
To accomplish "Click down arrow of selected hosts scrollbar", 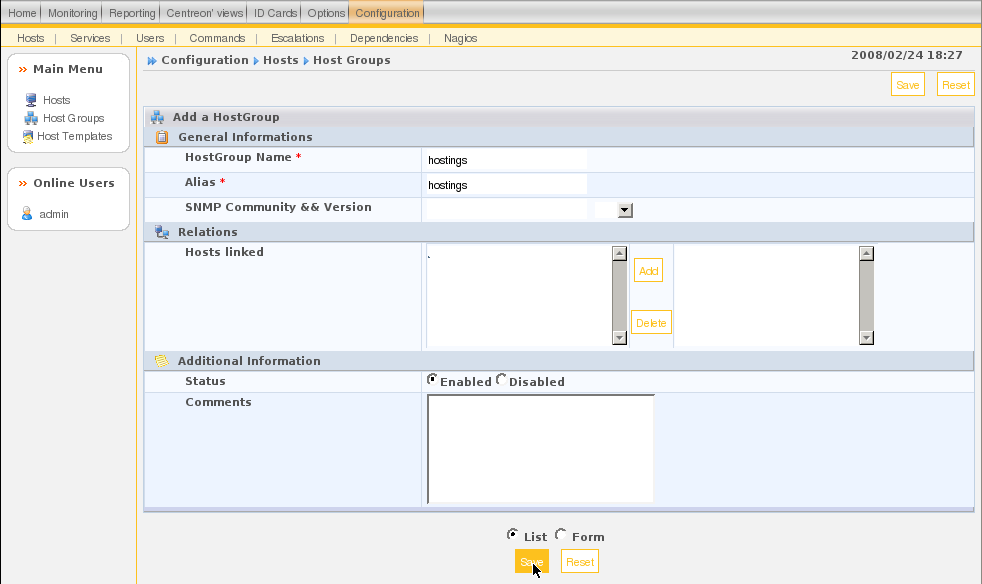I will 867,338.
